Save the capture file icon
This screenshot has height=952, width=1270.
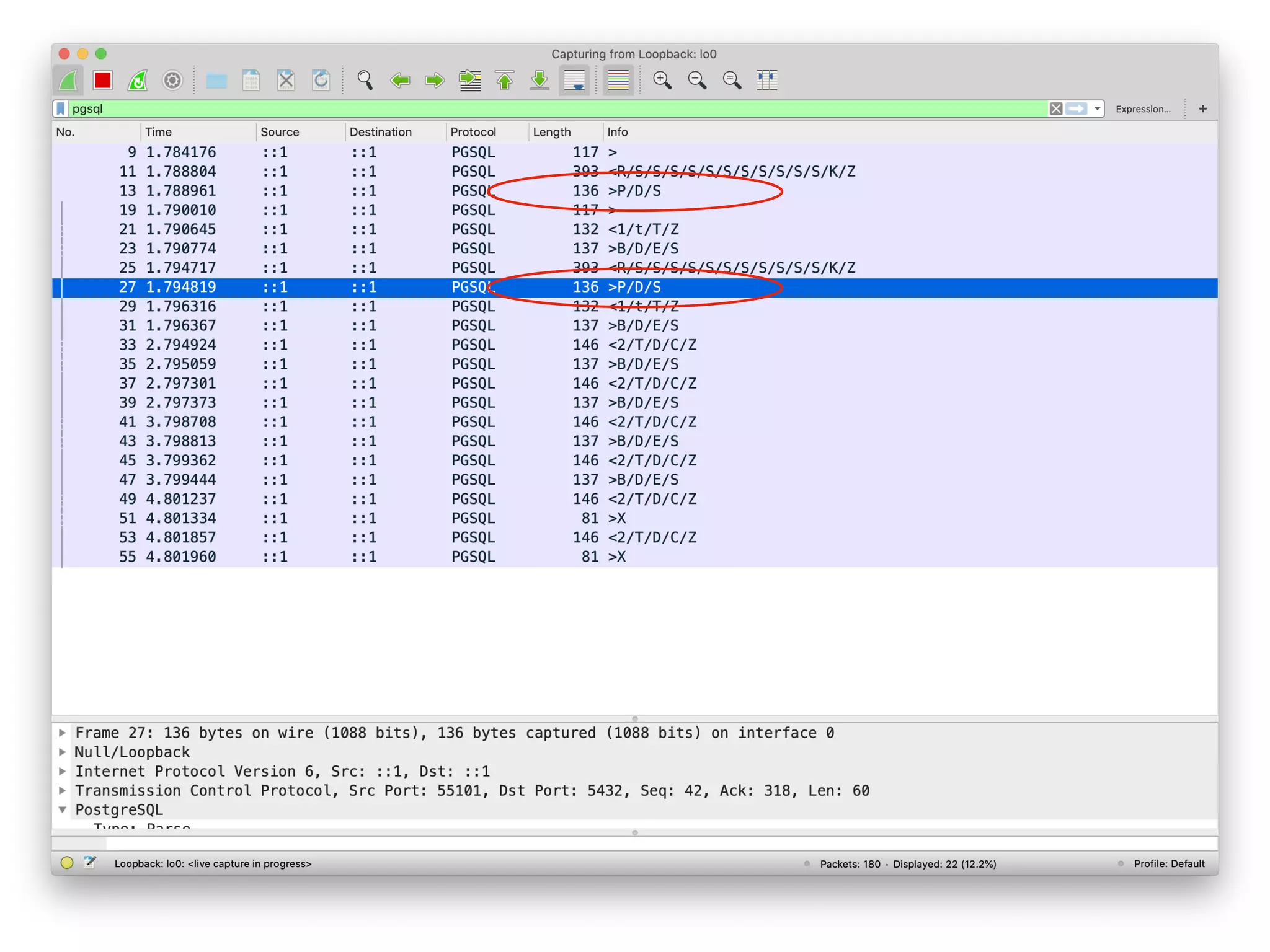[x=251, y=80]
